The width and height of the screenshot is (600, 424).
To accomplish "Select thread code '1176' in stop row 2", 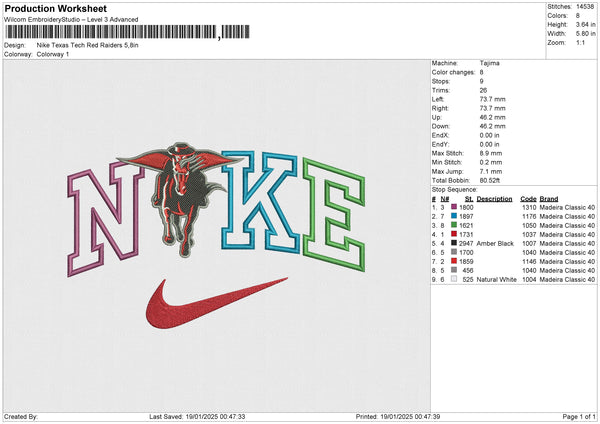I will [529, 217].
